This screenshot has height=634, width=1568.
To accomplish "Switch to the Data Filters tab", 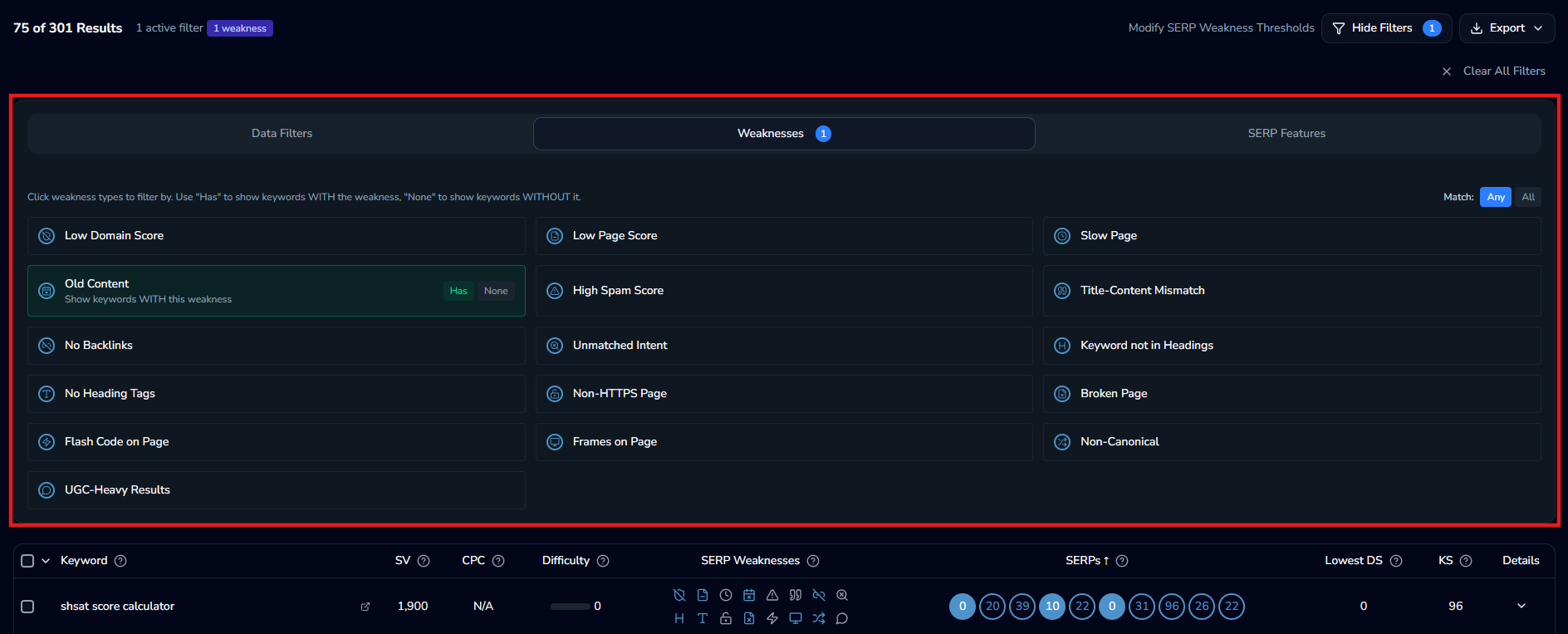I will 282,134.
